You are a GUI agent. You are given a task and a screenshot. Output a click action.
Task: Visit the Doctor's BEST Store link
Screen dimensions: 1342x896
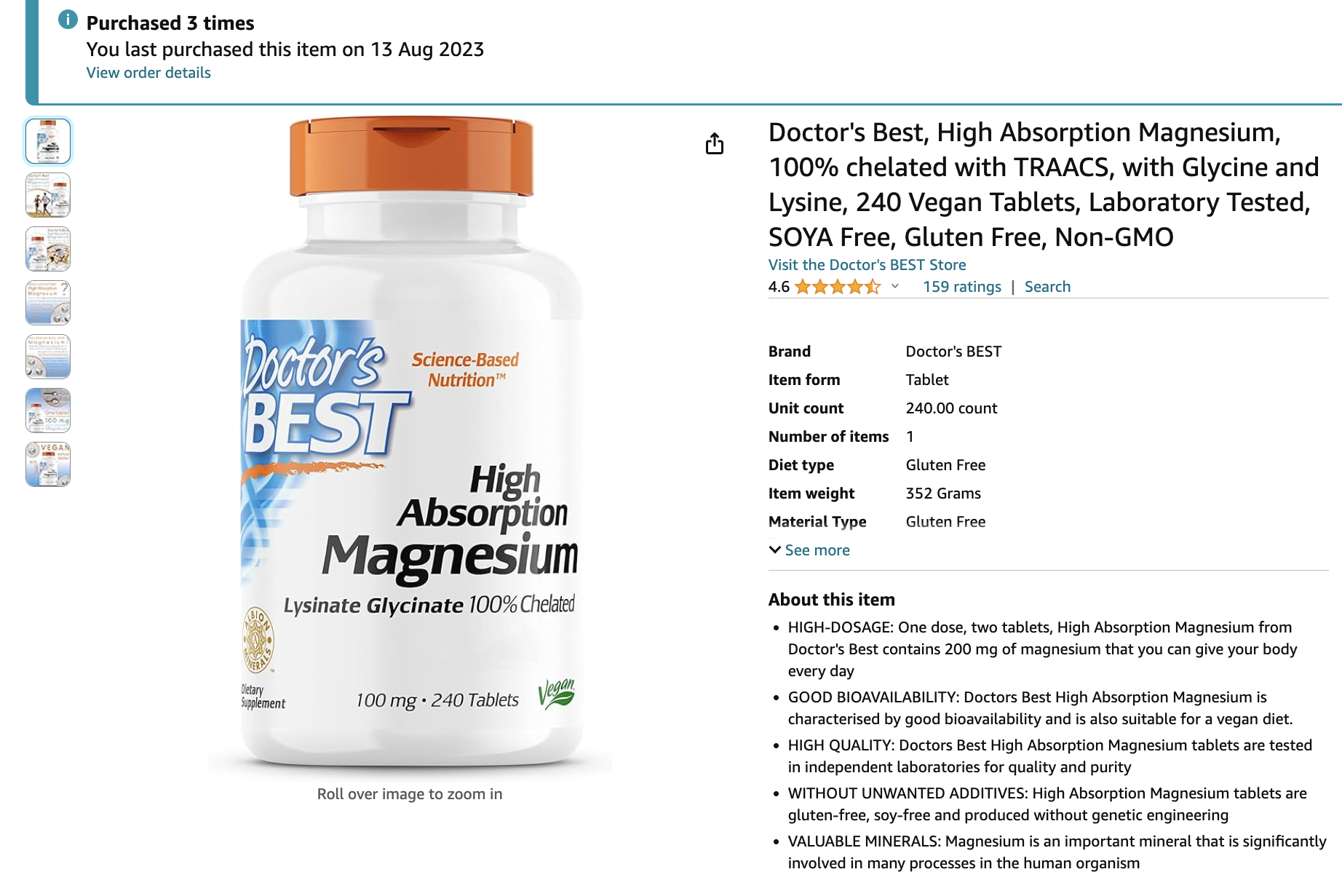tap(867, 265)
